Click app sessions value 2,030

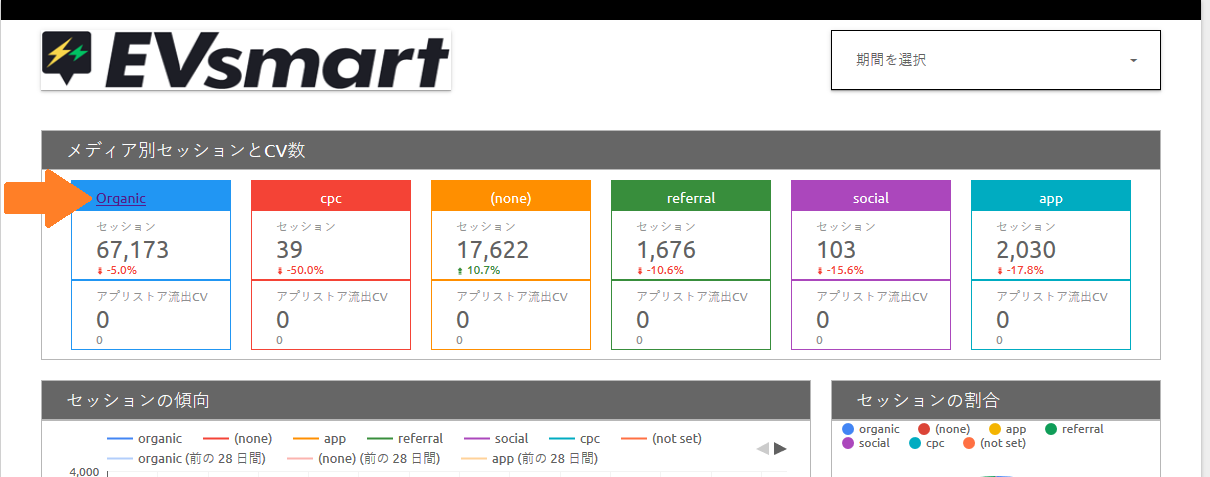tap(1026, 249)
